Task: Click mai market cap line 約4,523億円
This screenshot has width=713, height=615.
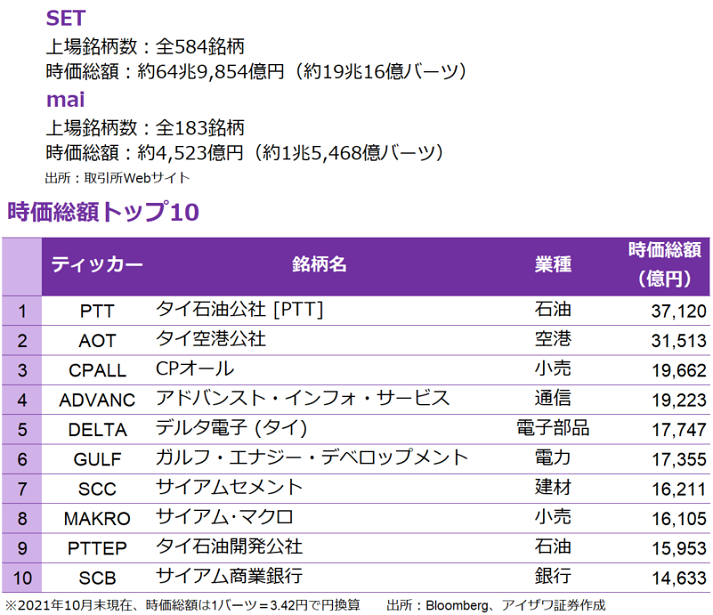Action: click(x=245, y=153)
